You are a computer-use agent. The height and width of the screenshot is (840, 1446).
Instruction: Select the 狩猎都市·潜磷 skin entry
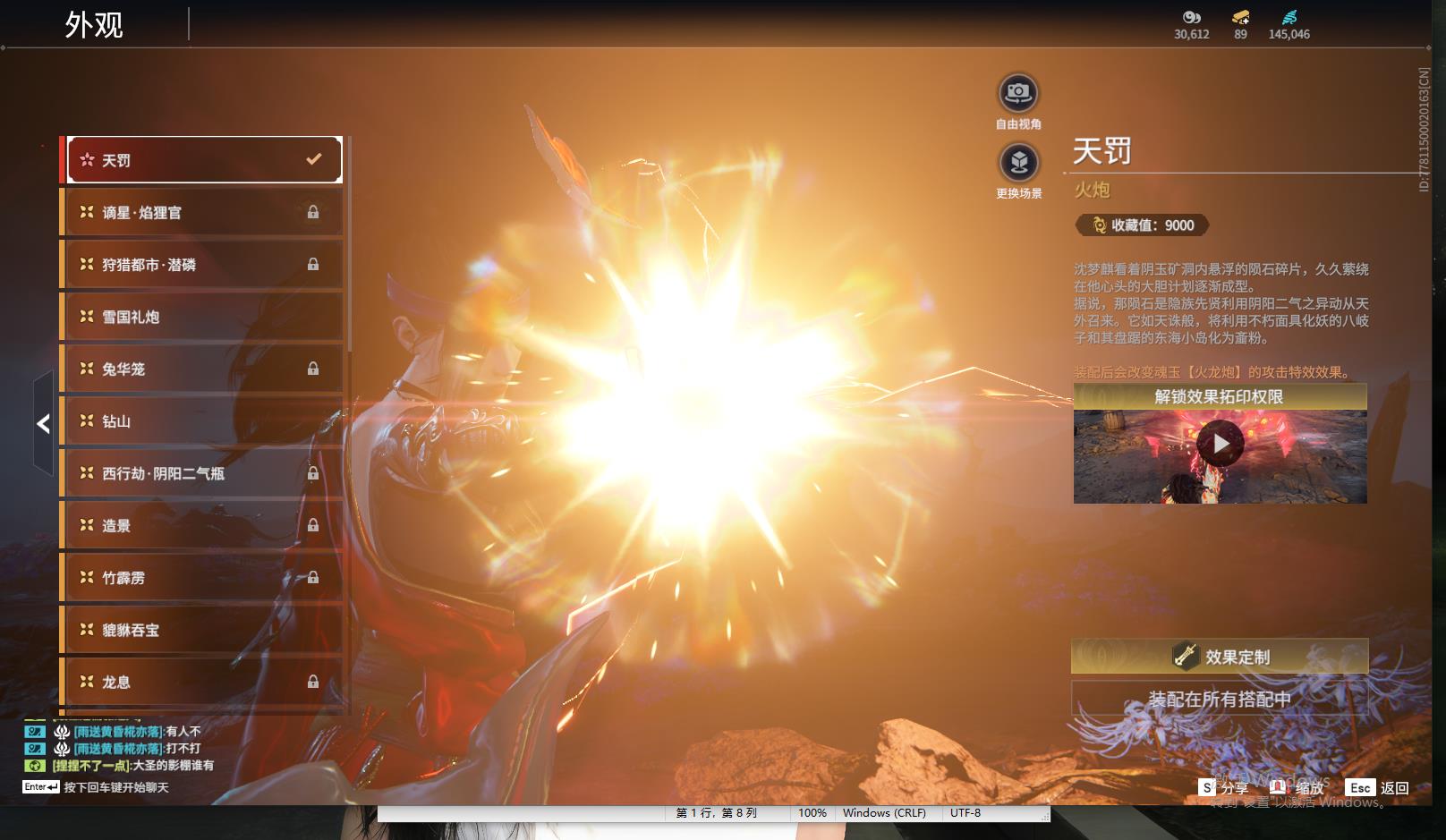coord(204,264)
